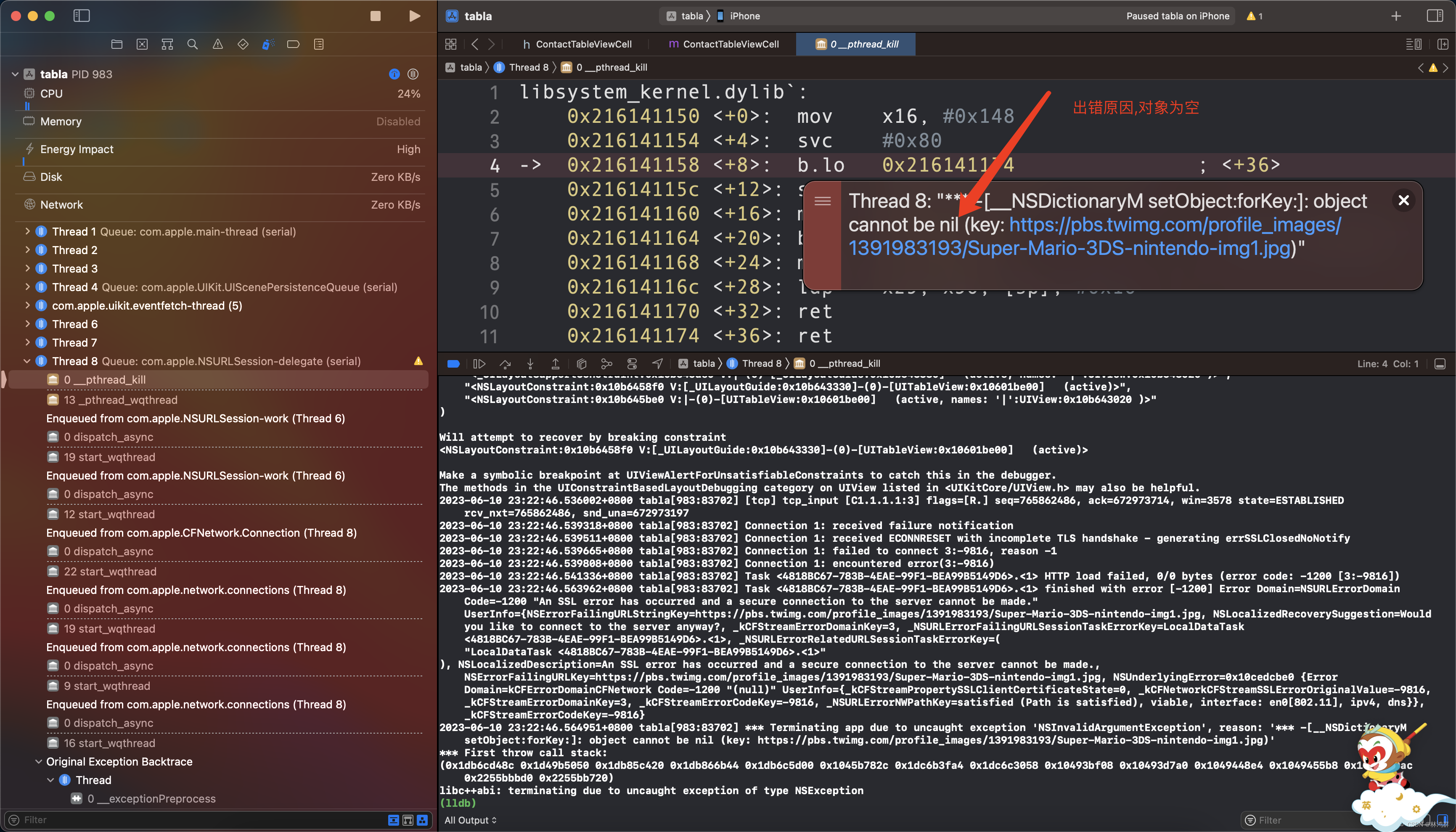Collapse Thread 8 NSURLSession-delegate tree
The width and height of the screenshot is (1456, 832).
[27, 361]
